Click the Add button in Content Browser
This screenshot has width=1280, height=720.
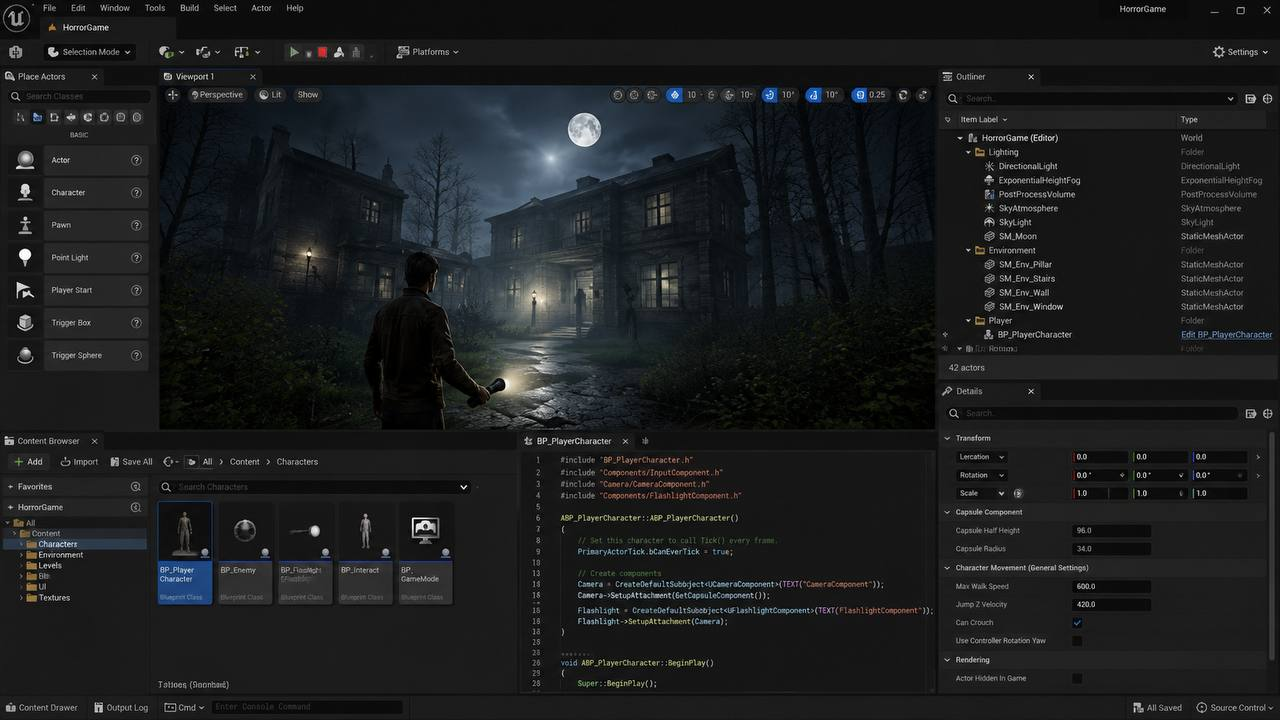coord(28,462)
